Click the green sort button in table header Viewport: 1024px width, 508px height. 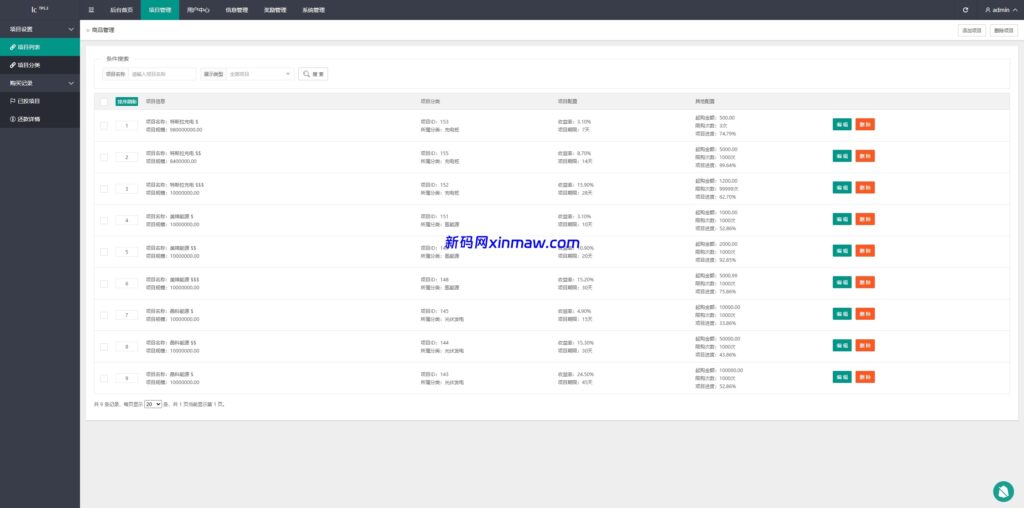127,102
